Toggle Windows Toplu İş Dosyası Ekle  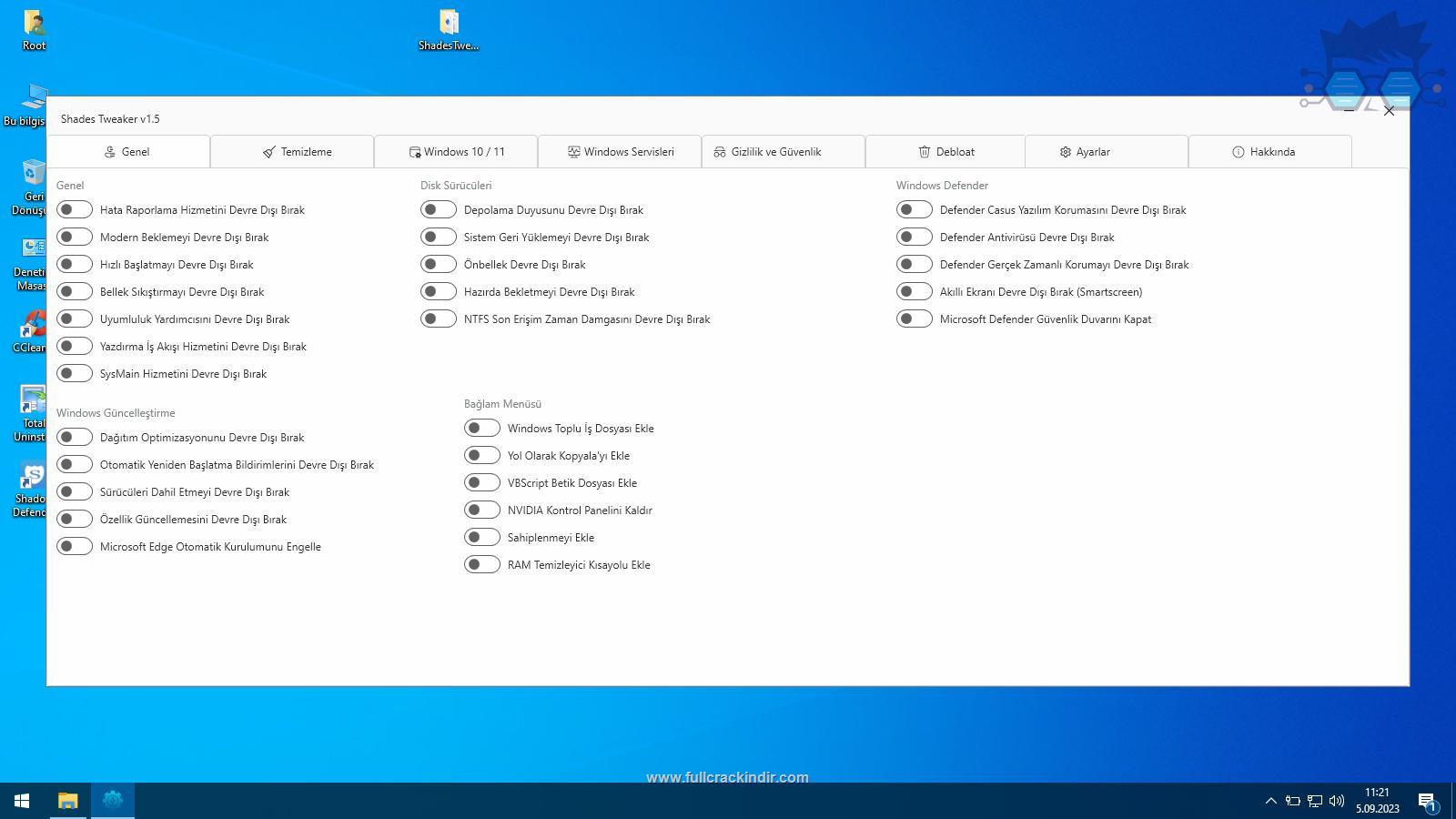tap(482, 428)
